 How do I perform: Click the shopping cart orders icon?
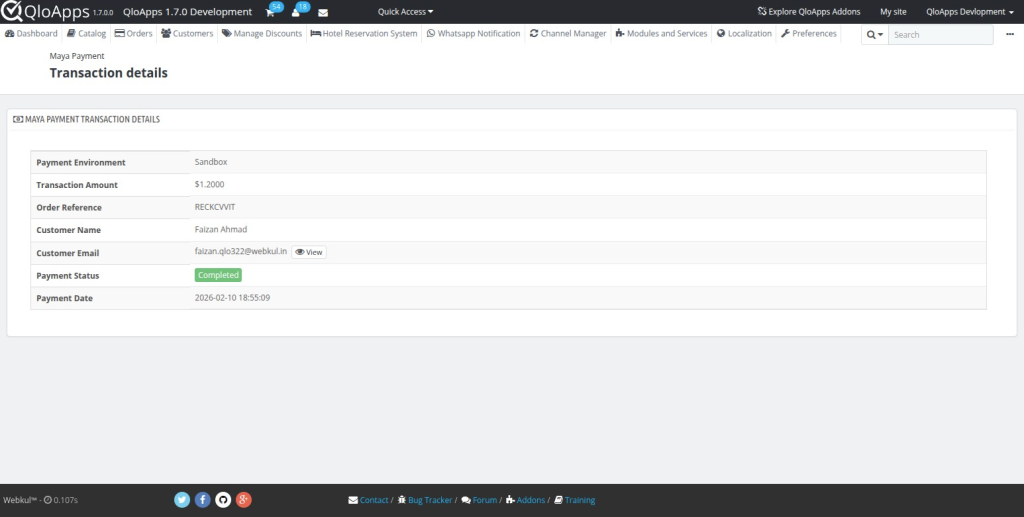click(270, 12)
